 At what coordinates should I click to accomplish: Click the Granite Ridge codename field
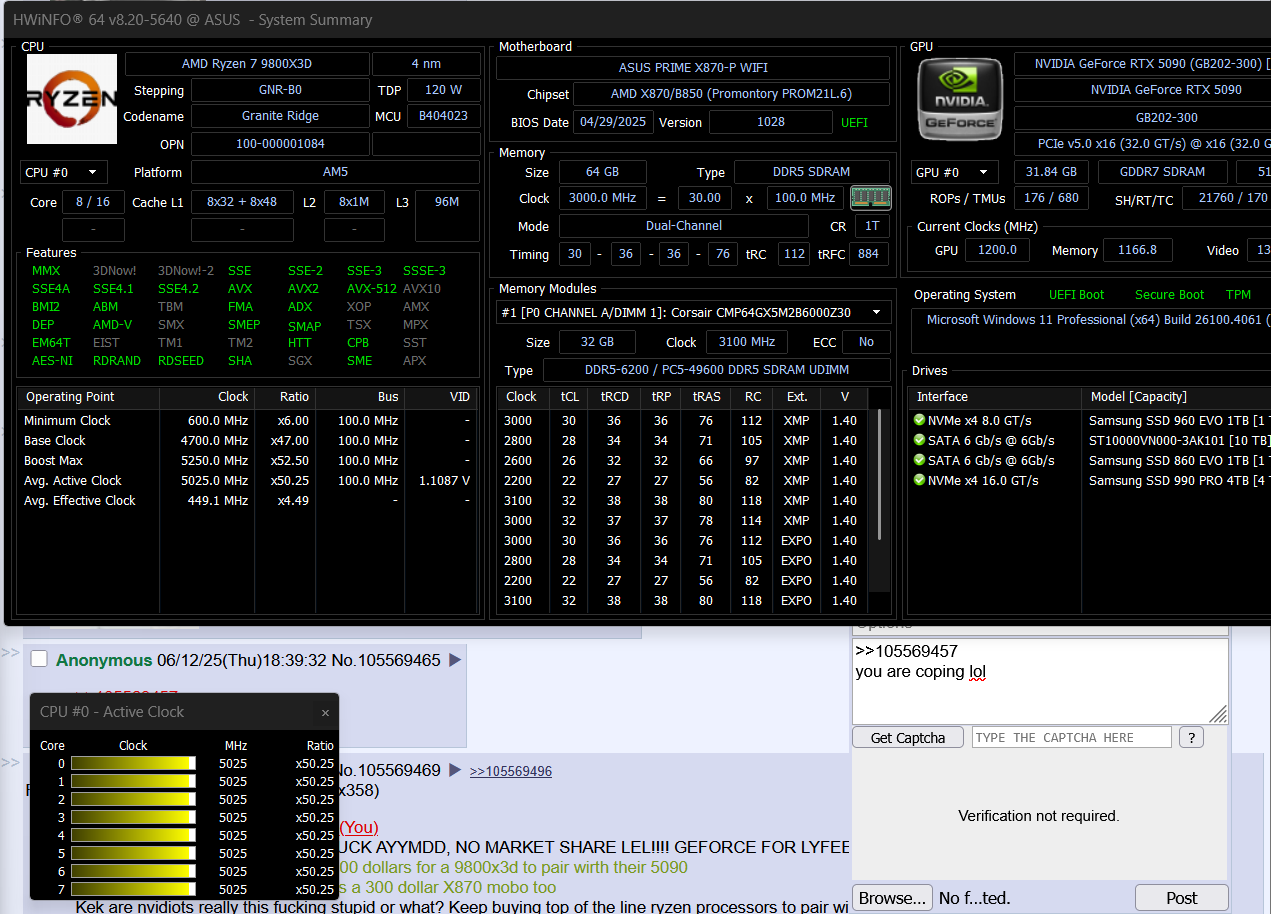pyautogui.click(x=280, y=116)
